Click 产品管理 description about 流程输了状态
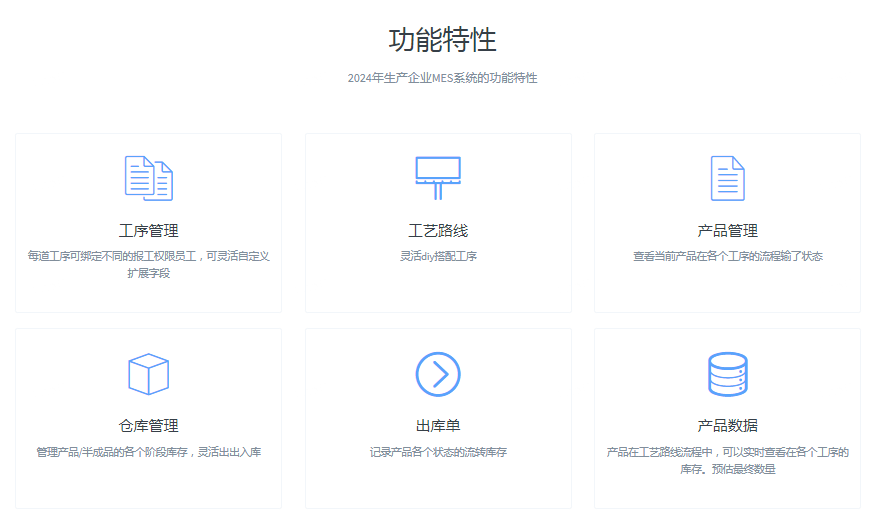 point(727,256)
